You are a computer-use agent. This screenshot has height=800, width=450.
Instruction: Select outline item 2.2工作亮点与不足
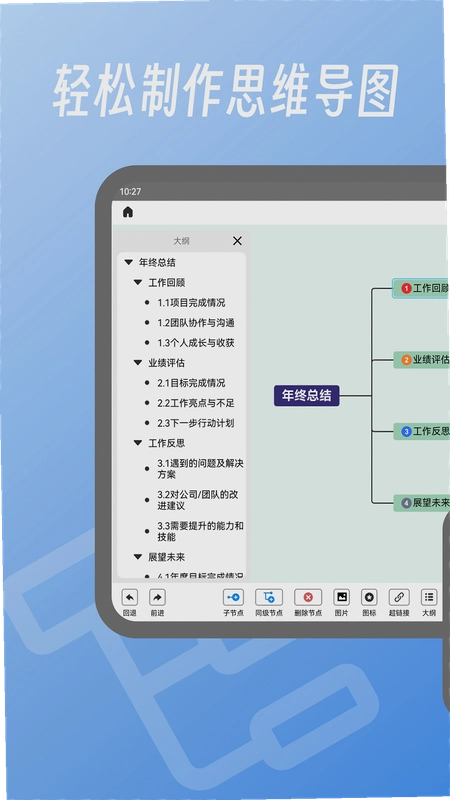coord(196,403)
